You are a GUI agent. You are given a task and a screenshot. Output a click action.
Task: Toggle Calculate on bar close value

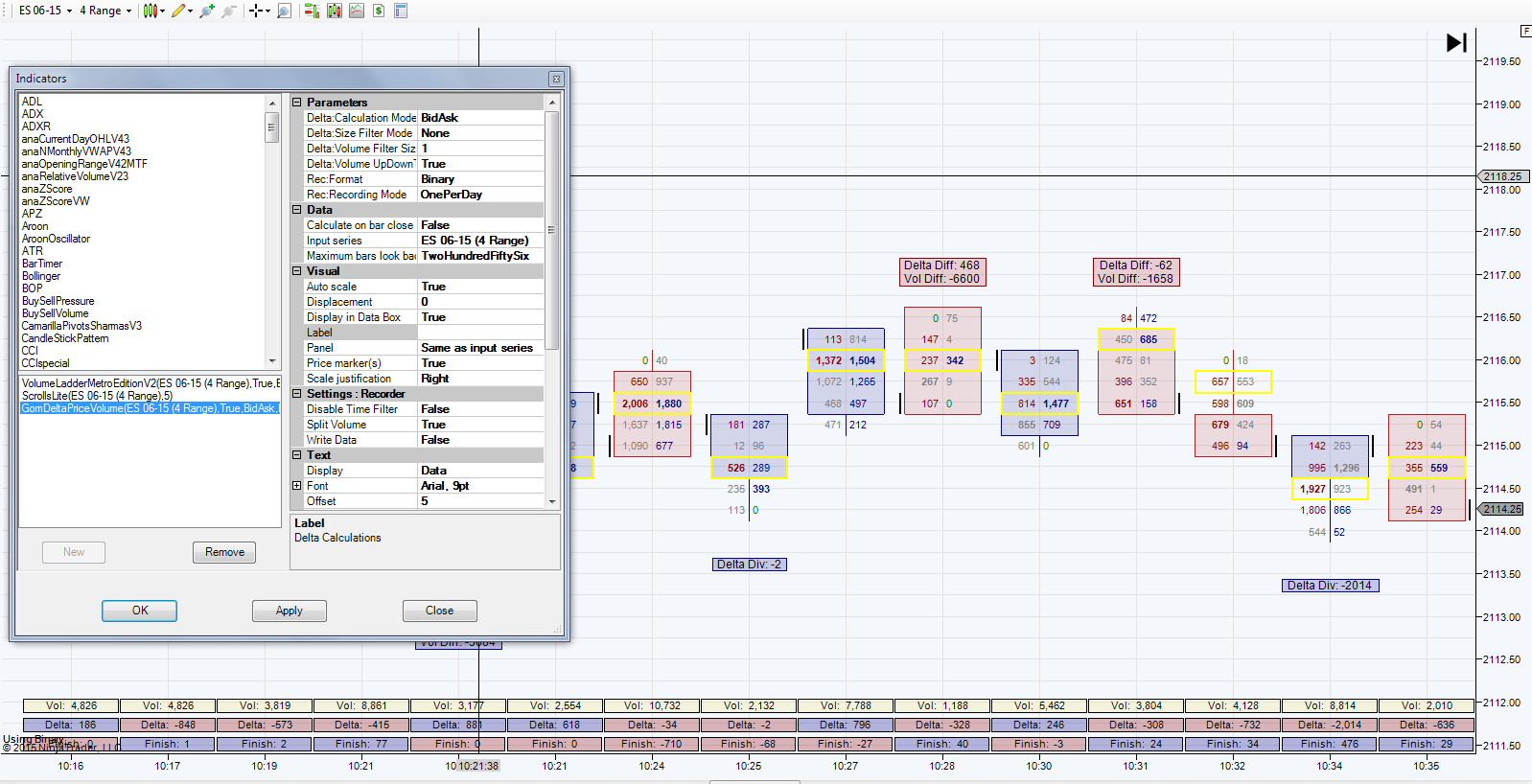481,225
